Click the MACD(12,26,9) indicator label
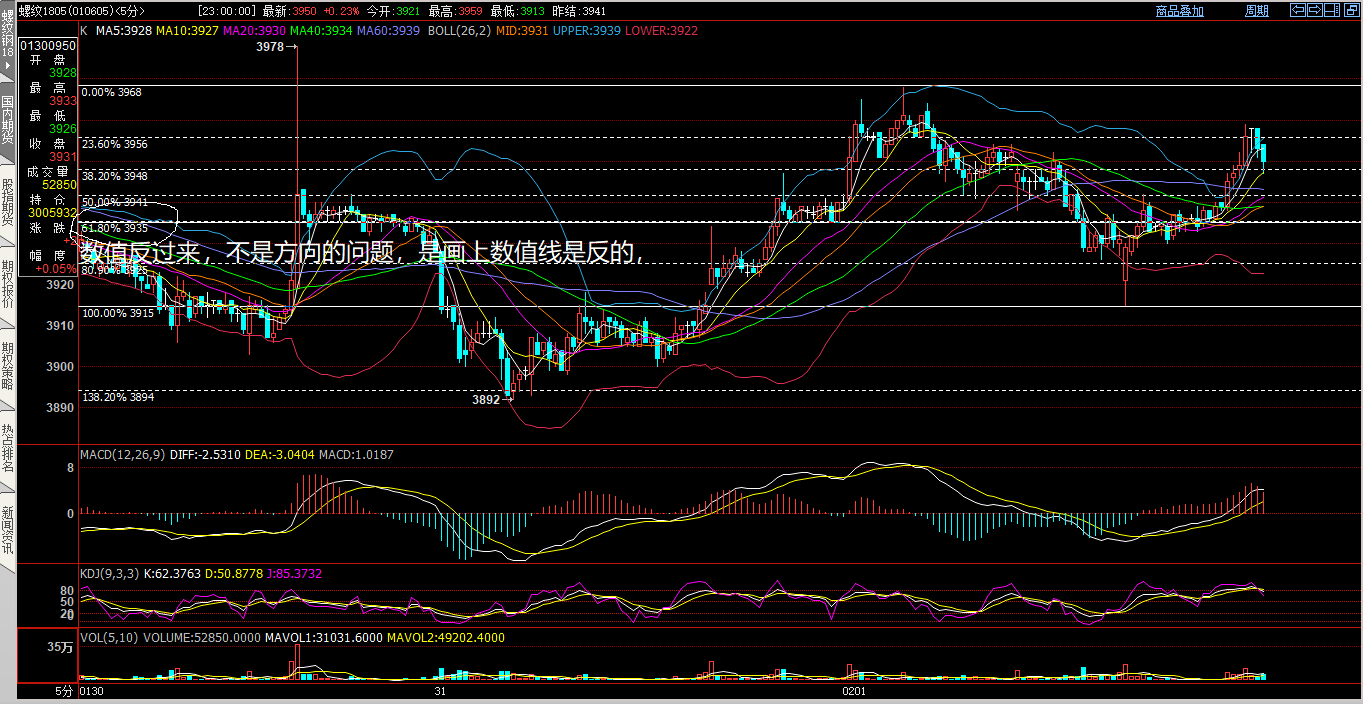This screenshot has height=704, width=1363. [x=121, y=455]
